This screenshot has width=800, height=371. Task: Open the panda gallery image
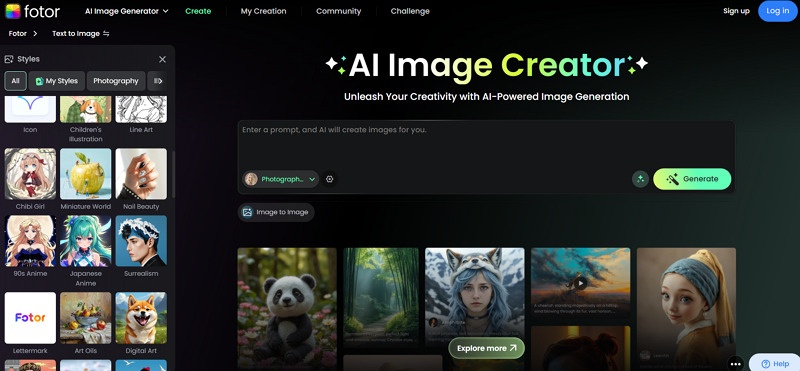click(287, 309)
